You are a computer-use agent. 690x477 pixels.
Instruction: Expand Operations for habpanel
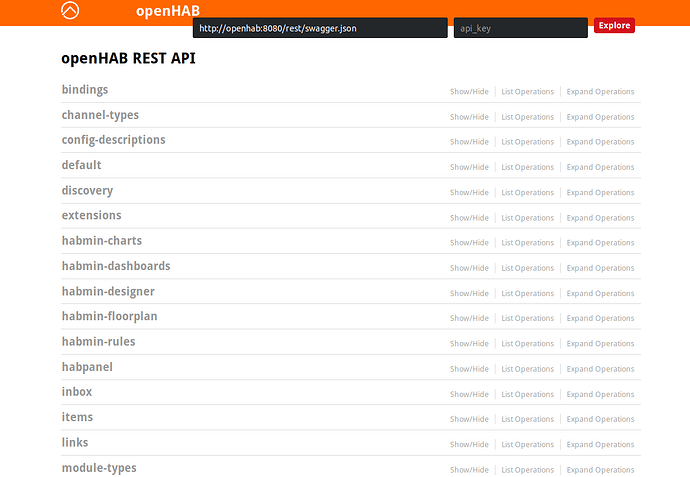[x=600, y=369]
